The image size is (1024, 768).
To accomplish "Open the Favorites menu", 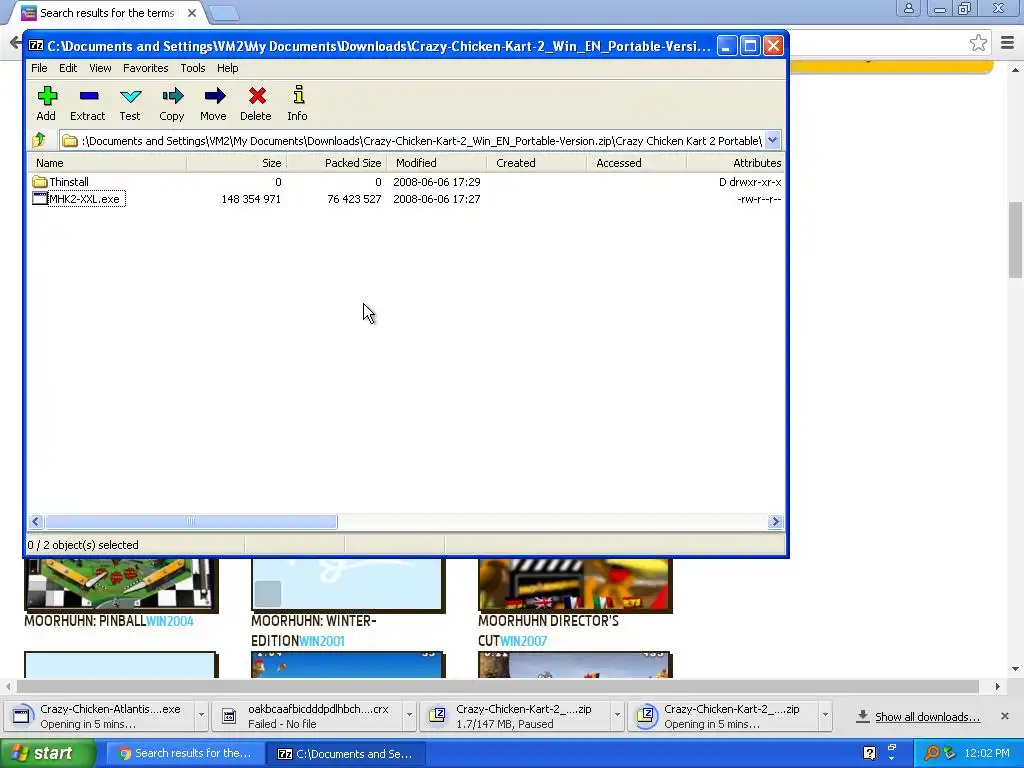I will tap(146, 68).
